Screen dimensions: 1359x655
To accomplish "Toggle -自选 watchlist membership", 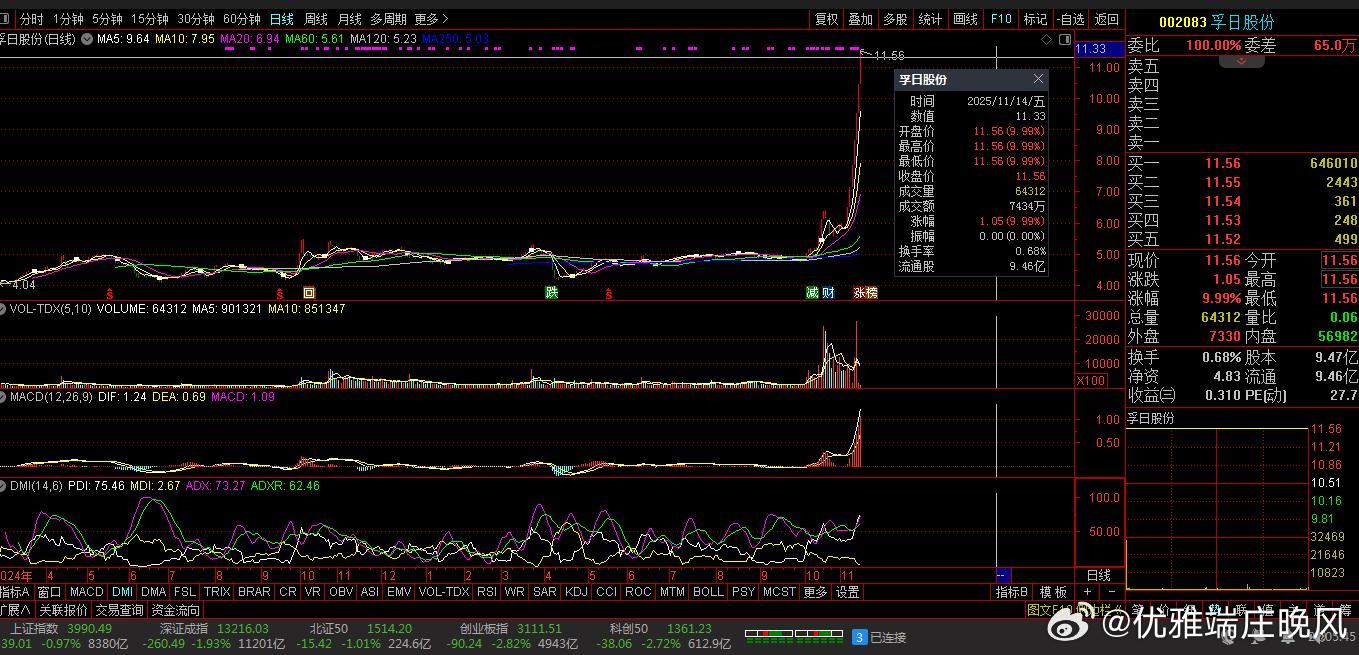I will 1071,19.
